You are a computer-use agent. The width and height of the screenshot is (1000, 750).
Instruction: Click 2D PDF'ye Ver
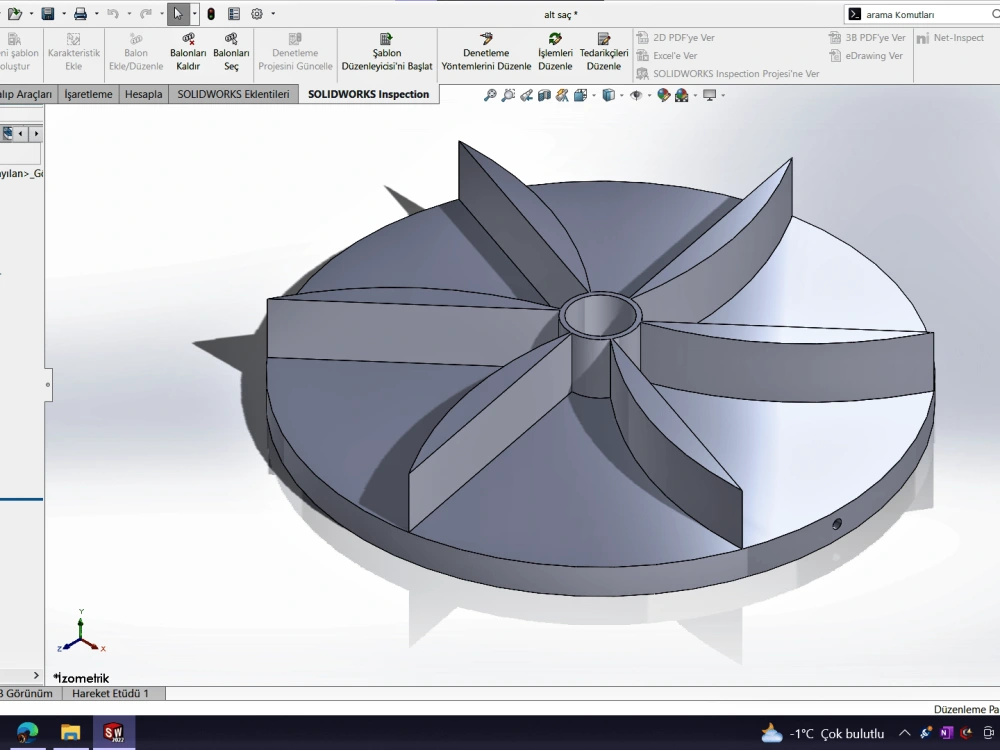676,38
